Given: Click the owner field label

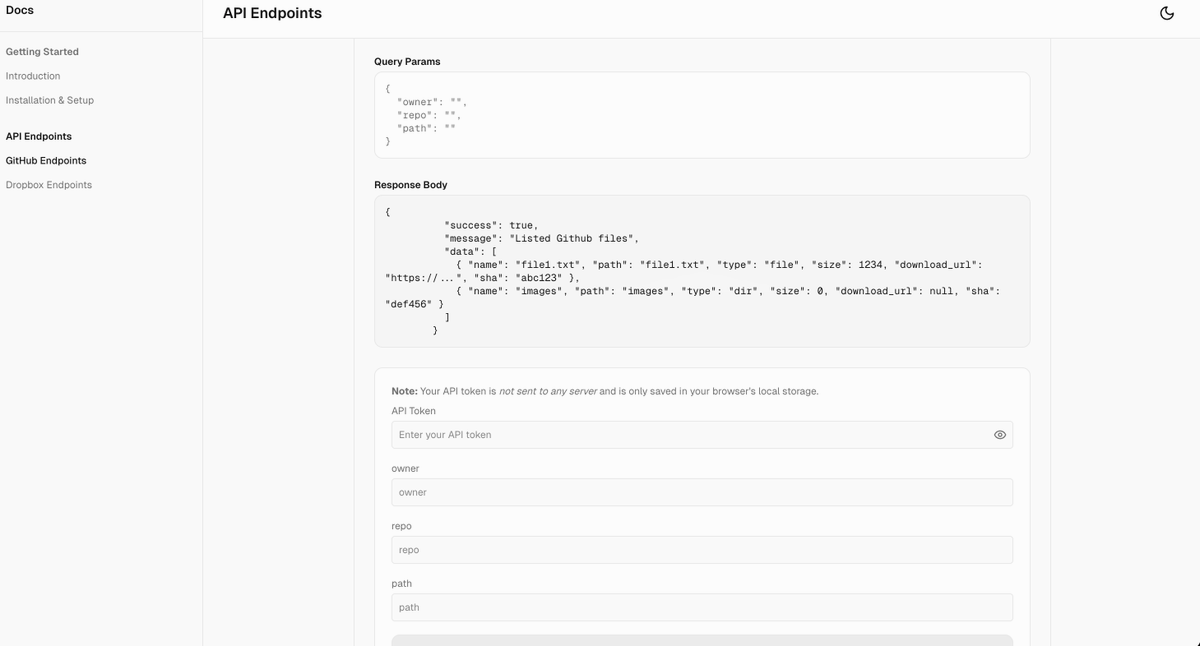Looking at the screenshot, I should click(405, 468).
